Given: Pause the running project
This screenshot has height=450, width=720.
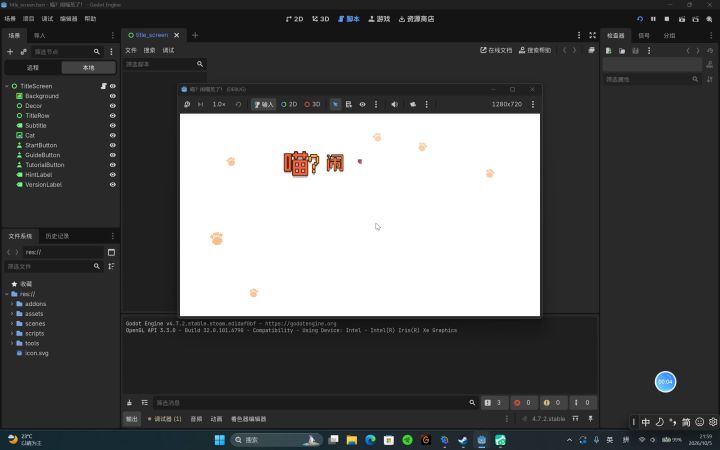Looking at the screenshot, I should (x=653, y=19).
